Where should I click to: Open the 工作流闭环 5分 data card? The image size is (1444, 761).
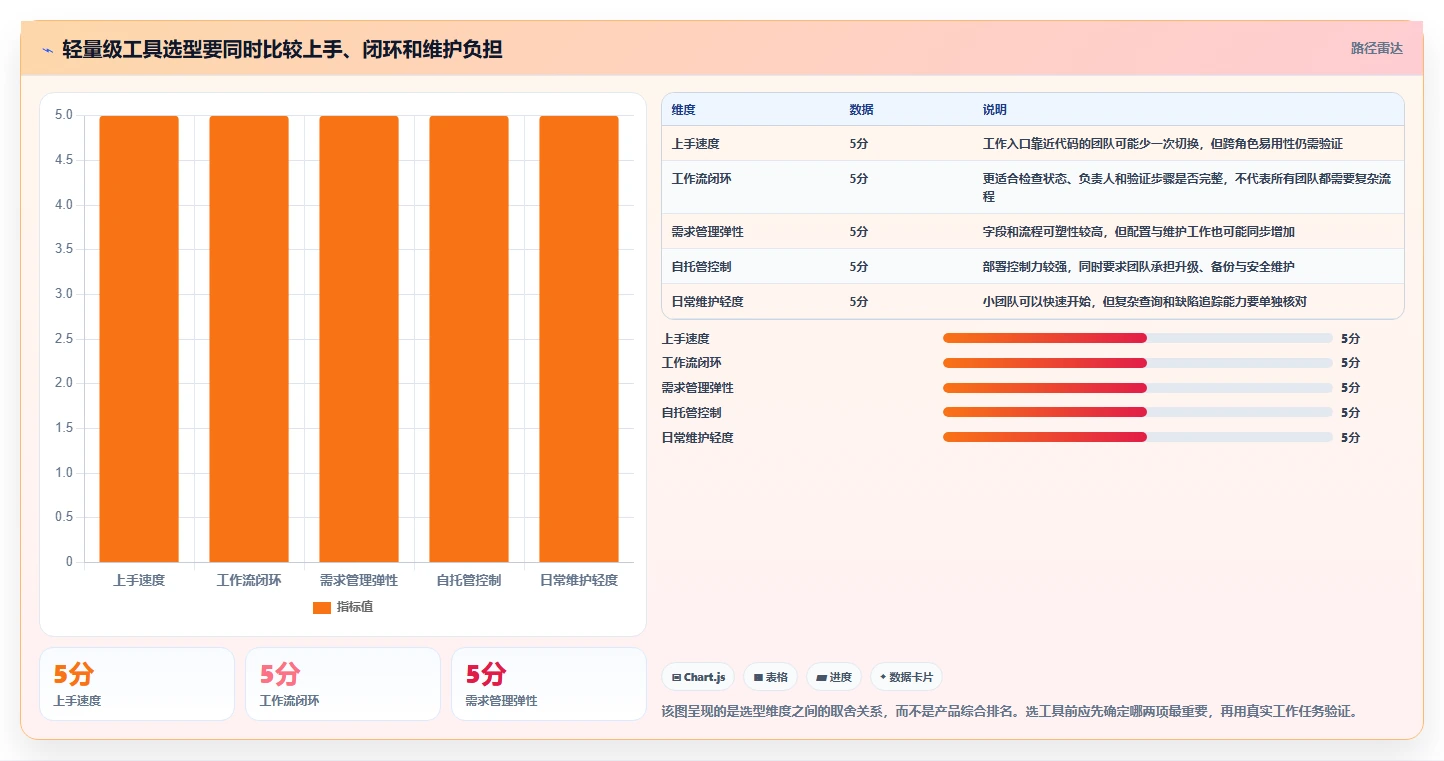[x=343, y=684]
